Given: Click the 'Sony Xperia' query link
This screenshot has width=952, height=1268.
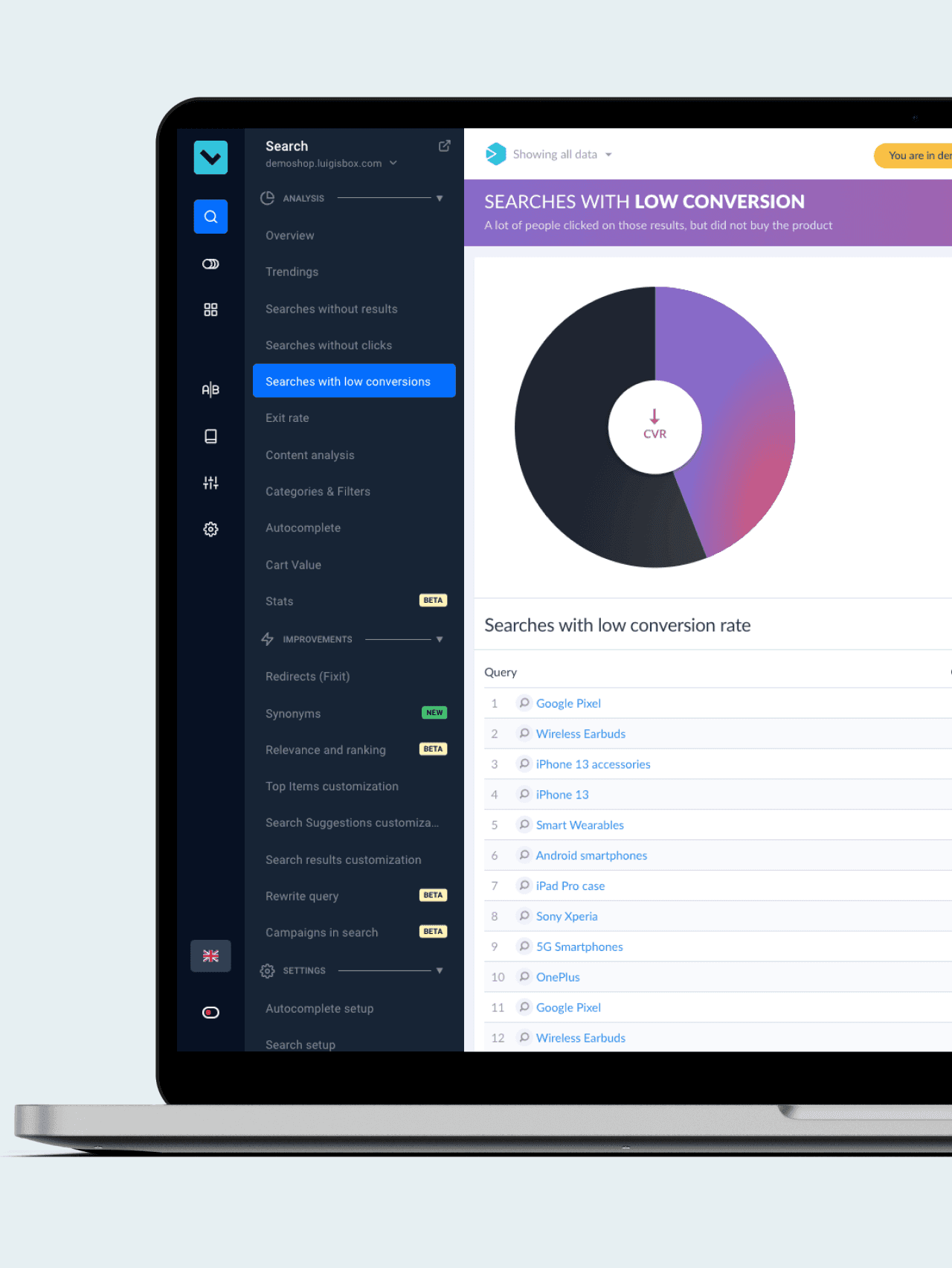Looking at the screenshot, I should [x=566, y=916].
